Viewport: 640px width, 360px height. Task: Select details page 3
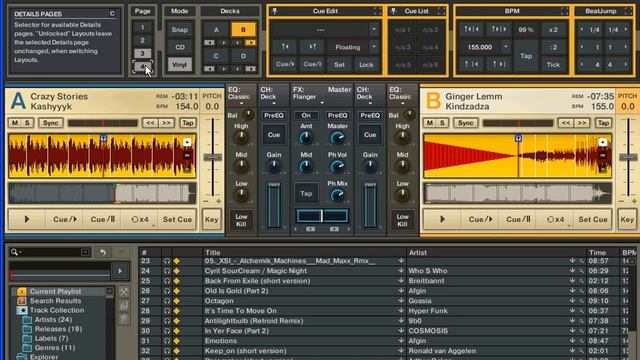pyautogui.click(x=142, y=53)
